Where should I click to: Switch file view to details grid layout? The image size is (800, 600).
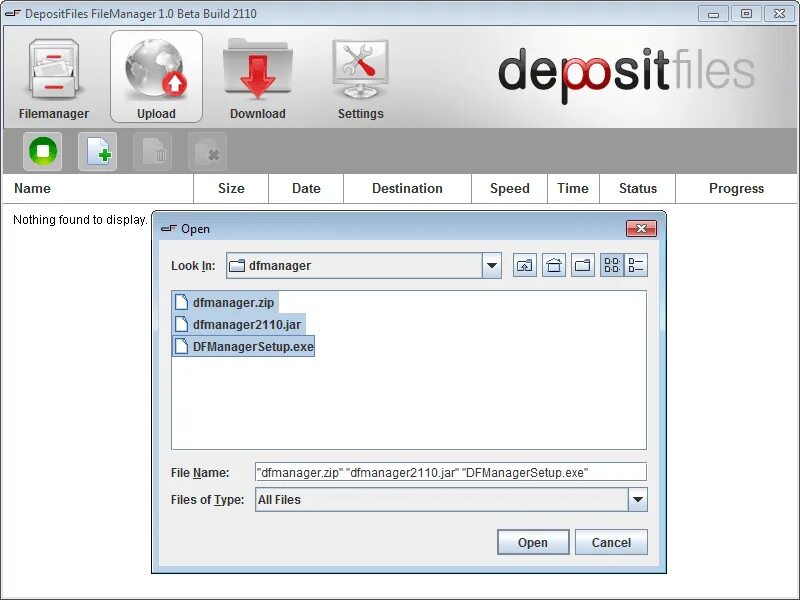point(612,264)
